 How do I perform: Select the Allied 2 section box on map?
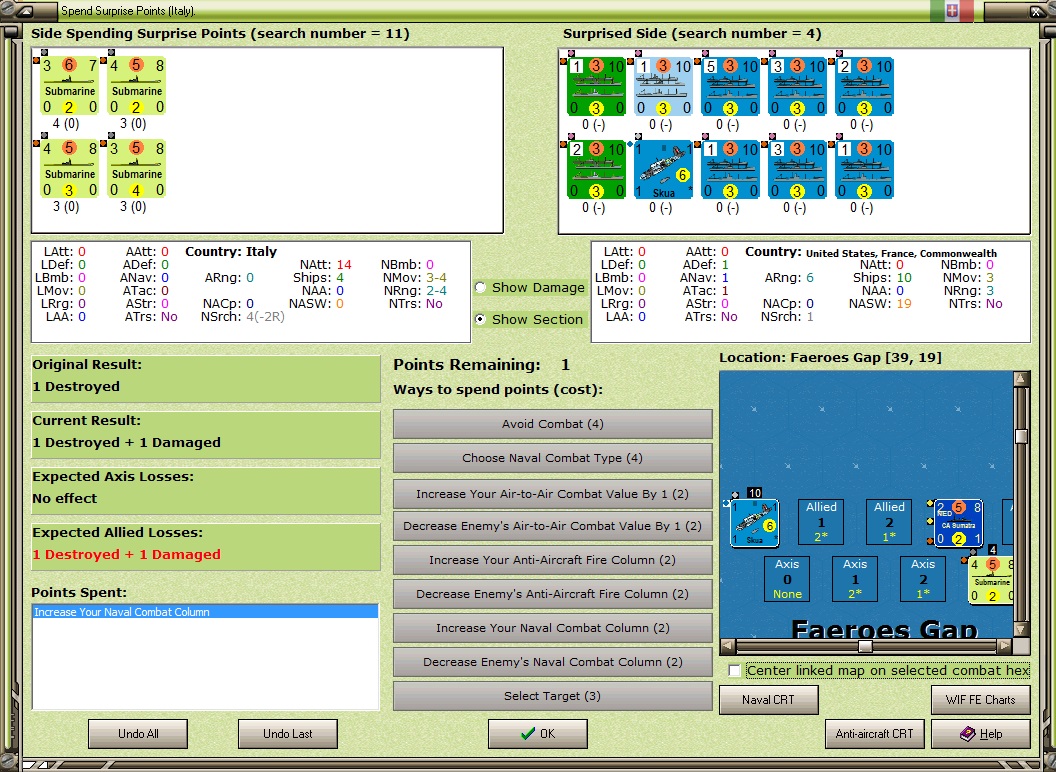coord(889,521)
